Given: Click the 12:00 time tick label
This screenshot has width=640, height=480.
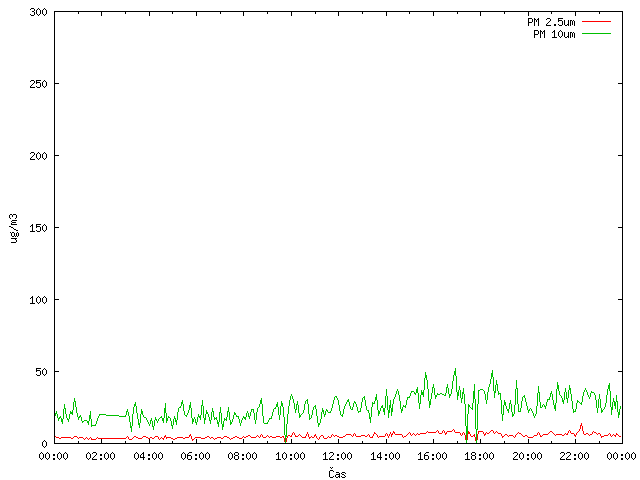Looking at the screenshot, I should [x=338, y=456].
